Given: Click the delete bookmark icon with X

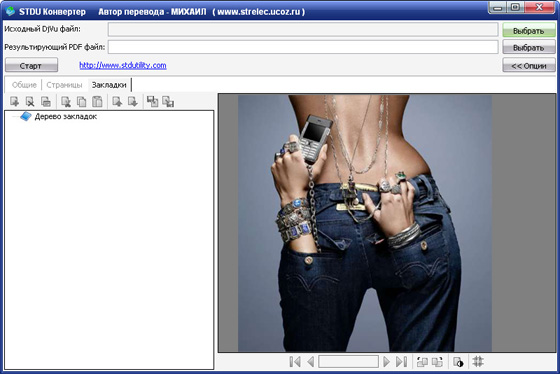Looking at the screenshot, I should (x=30, y=102).
